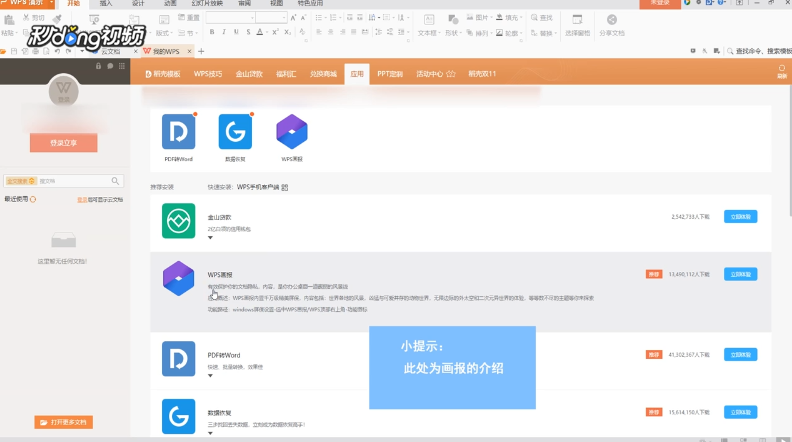Open the font size dropdown

284,18
